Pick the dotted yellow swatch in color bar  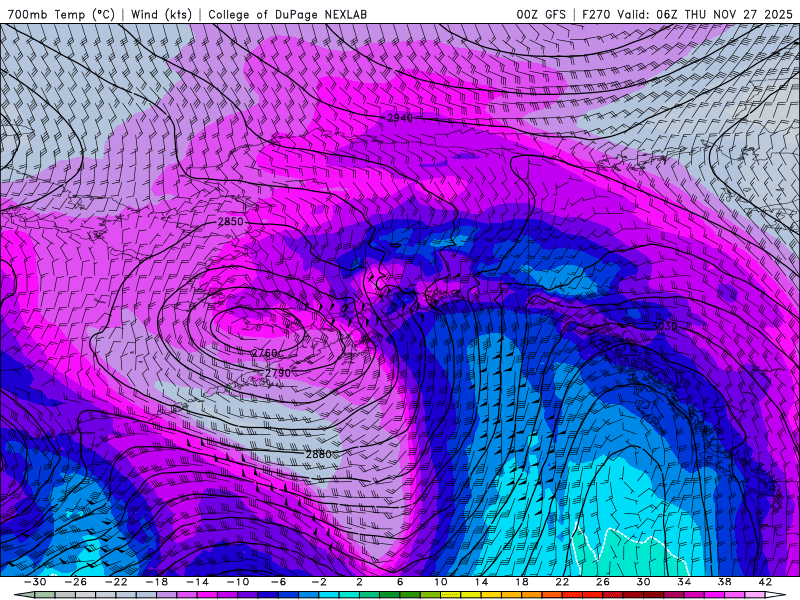pyautogui.click(x=451, y=595)
